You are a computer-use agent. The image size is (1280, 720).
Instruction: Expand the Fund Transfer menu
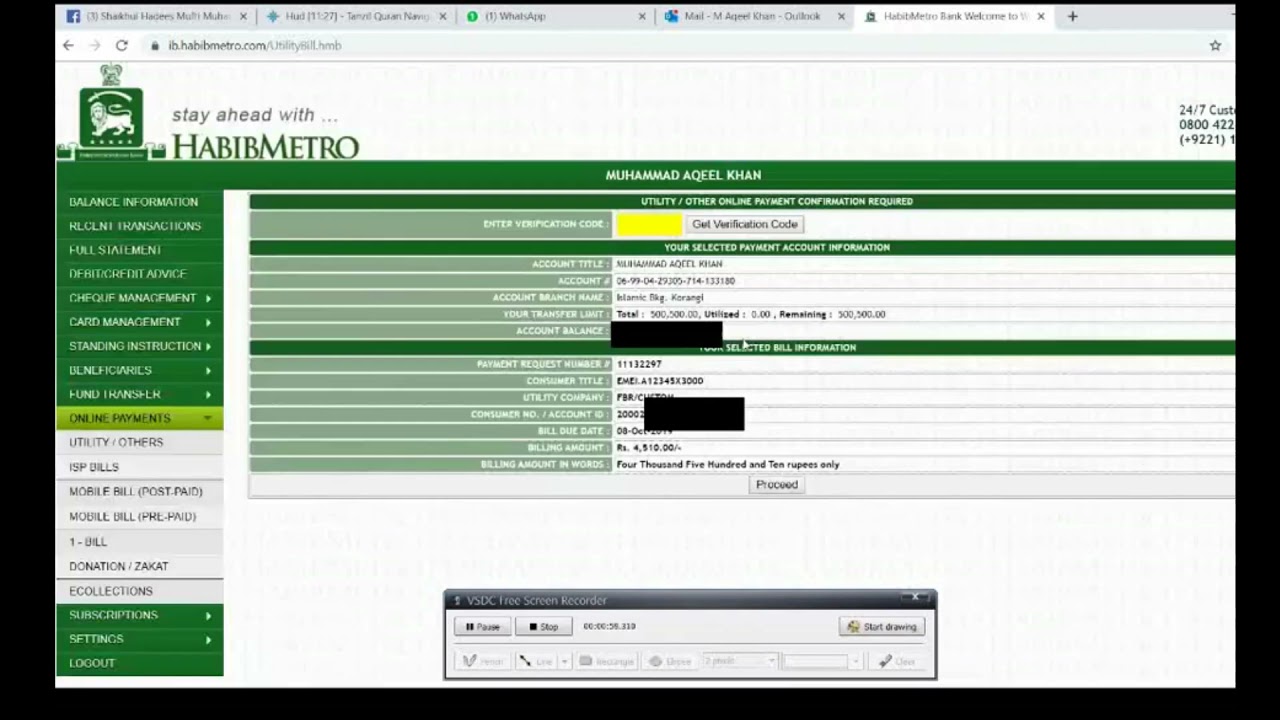click(139, 394)
